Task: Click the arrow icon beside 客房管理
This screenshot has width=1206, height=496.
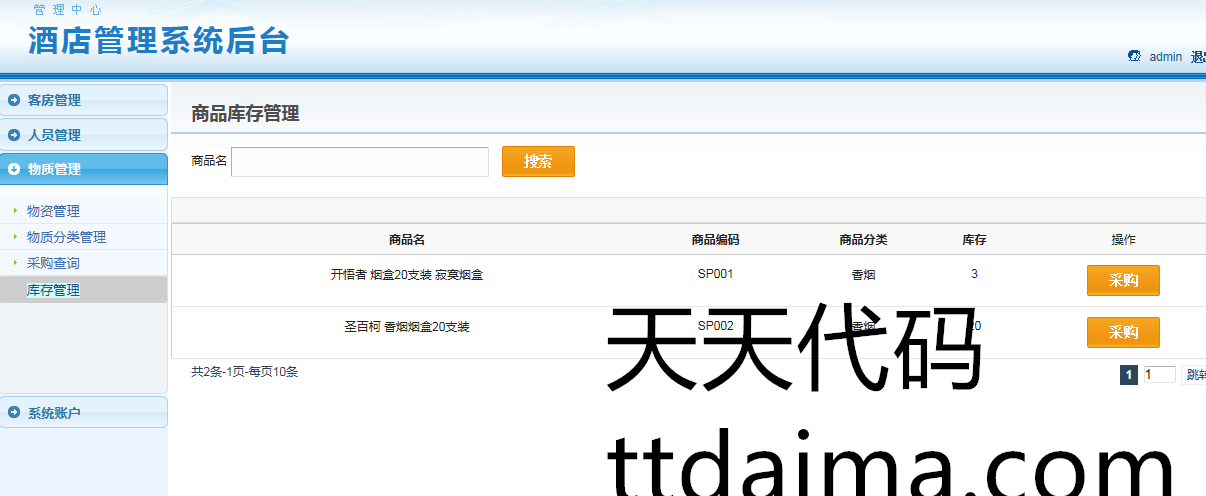Action: (14, 100)
